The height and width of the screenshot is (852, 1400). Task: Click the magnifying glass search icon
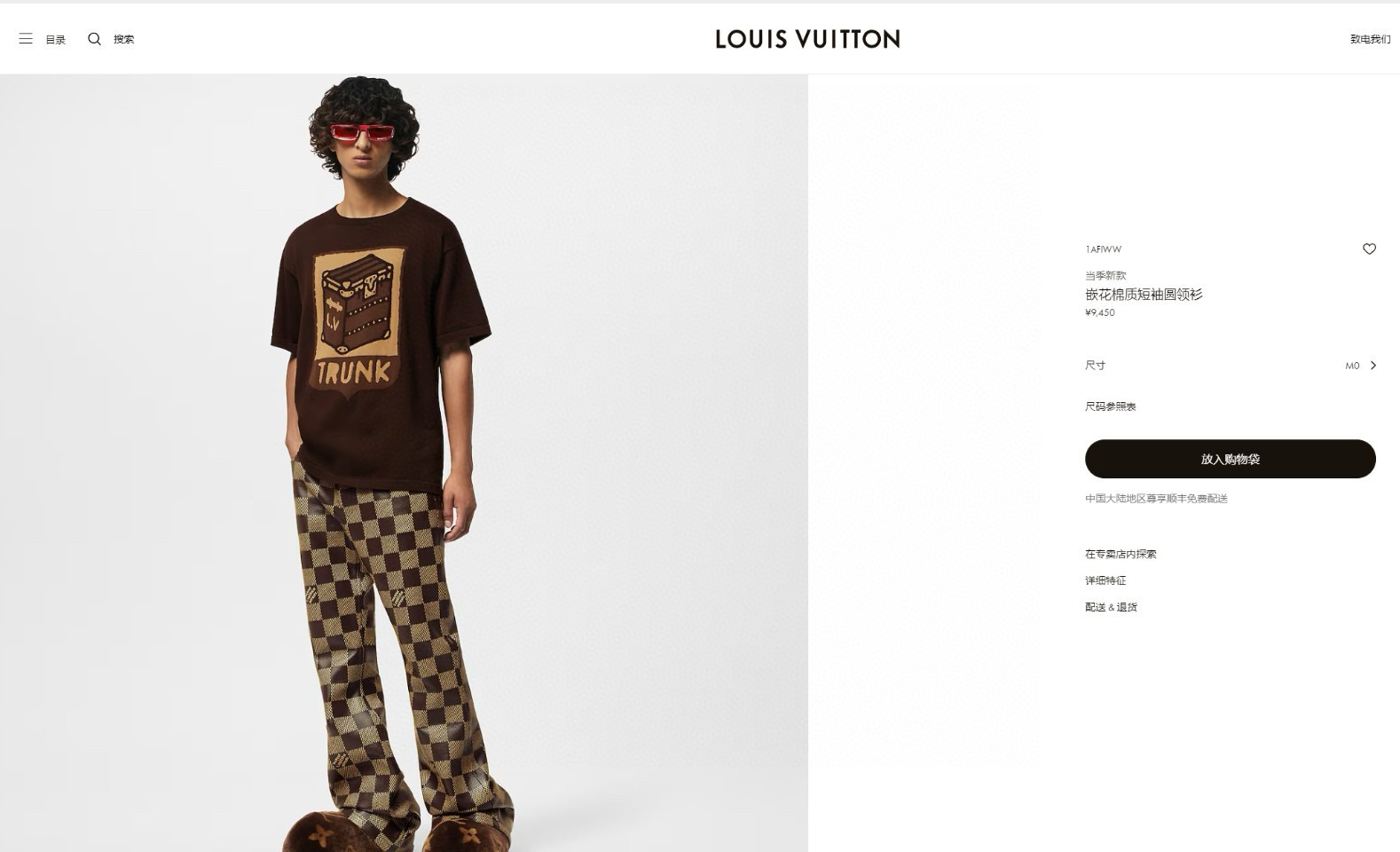pos(94,39)
